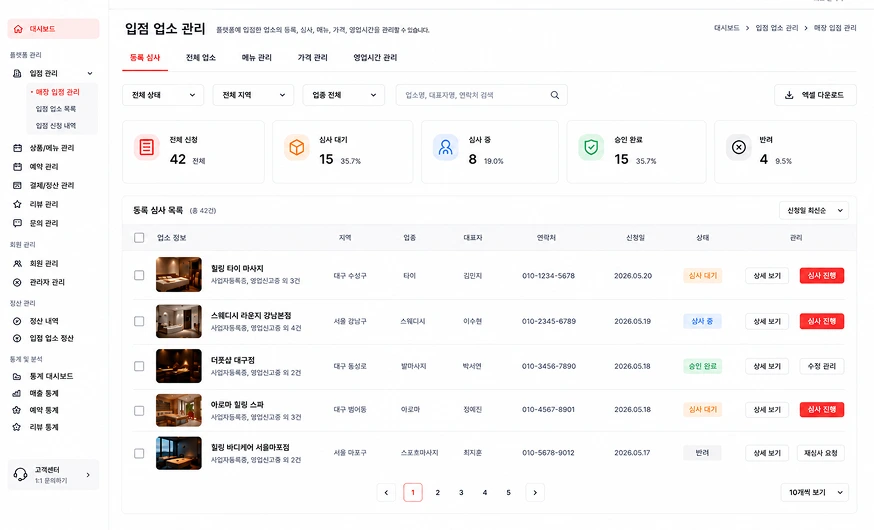Select 입점 업소 목록 in sidebar submenu
Viewport: 874px width, 530px height.
56,109
